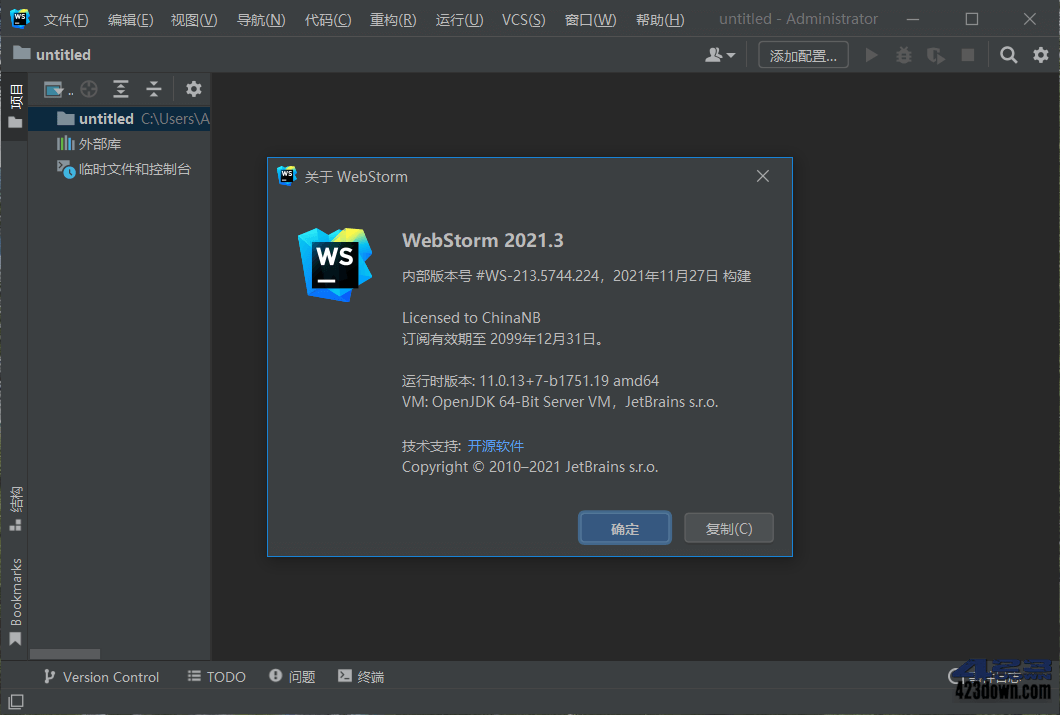Click the 确定 button in About dialog

click(x=624, y=528)
